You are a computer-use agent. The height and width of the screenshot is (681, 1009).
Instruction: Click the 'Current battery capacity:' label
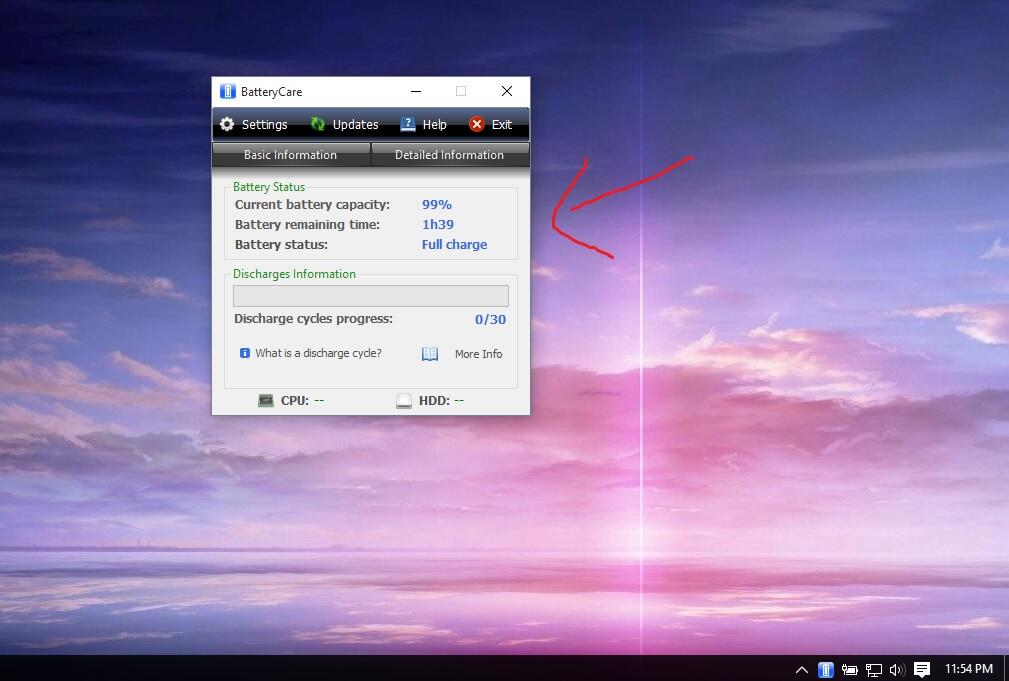pyautogui.click(x=312, y=205)
